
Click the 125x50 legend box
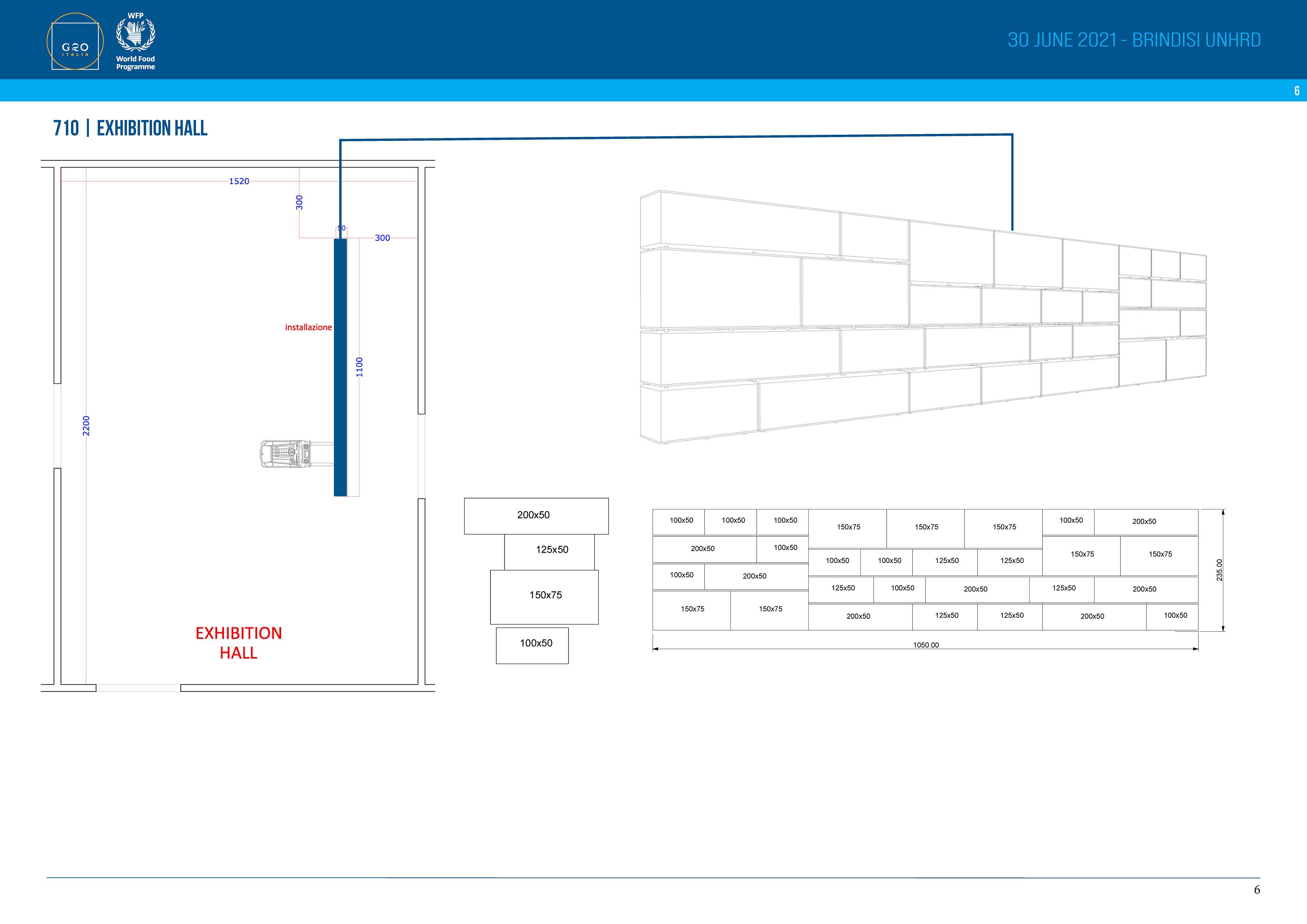(549, 551)
